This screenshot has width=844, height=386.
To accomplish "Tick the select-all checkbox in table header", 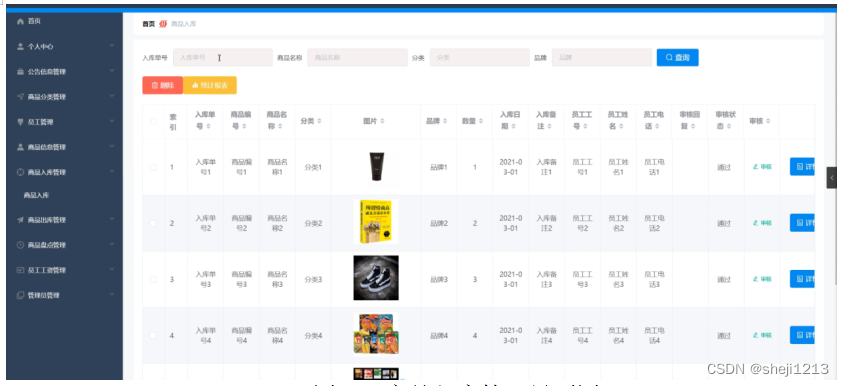I will click(153, 122).
